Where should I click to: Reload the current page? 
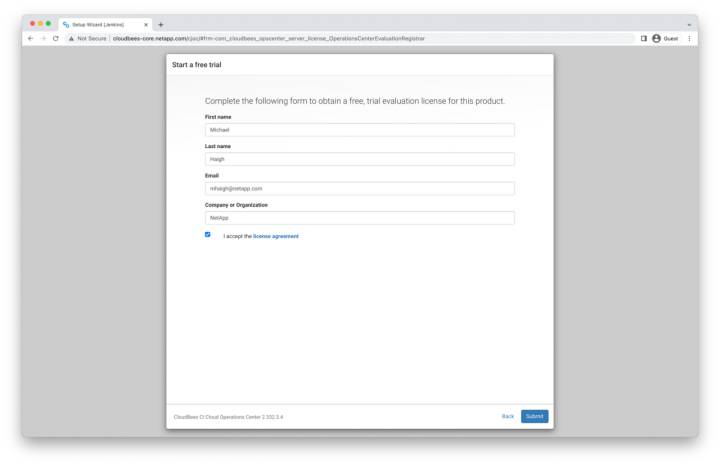[x=55, y=38]
